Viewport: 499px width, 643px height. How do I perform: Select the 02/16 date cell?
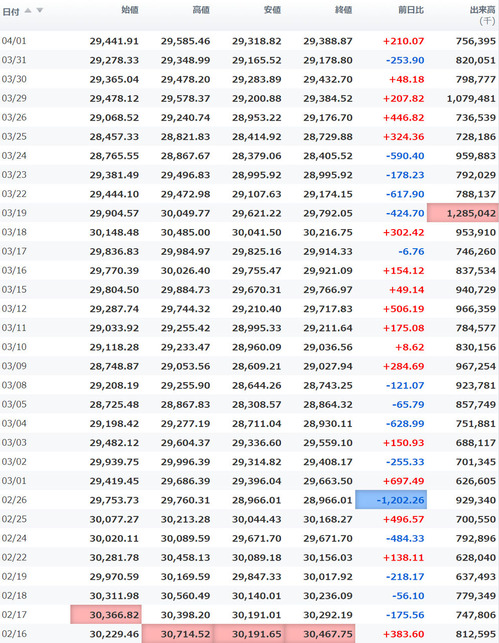click(14, 634)
